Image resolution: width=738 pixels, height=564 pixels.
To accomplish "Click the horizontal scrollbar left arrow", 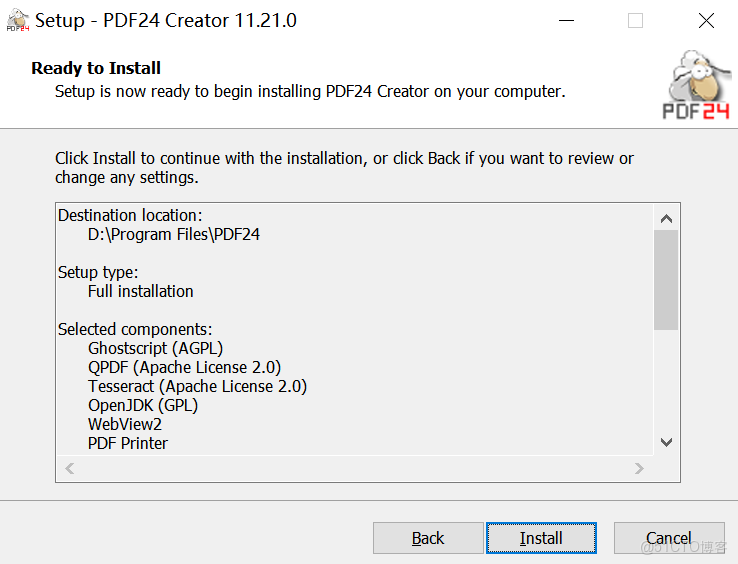I will [x=70, y=468].
